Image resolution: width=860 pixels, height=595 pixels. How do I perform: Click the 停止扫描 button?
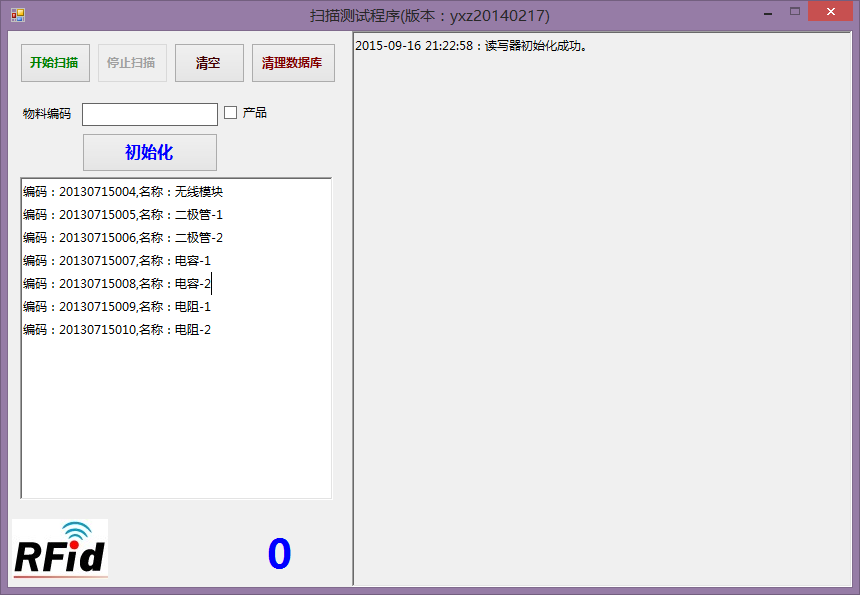pos(131,62)
